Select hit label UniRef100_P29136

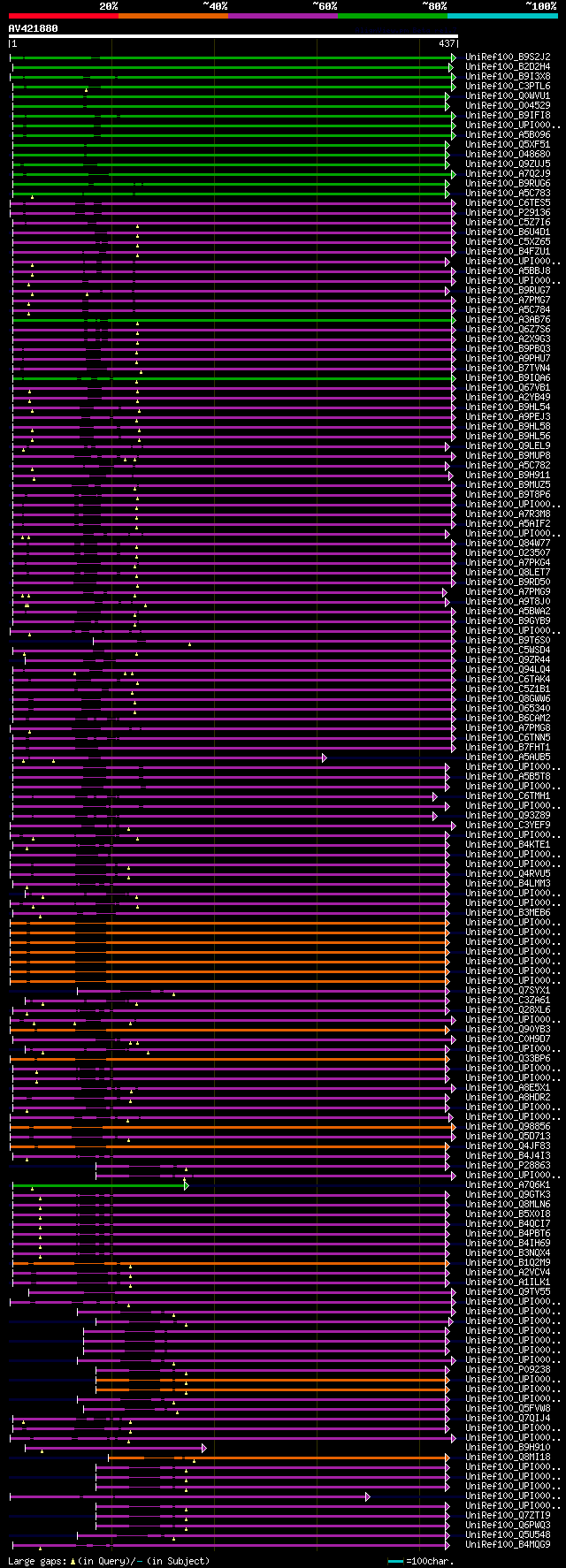pos(508,212)
